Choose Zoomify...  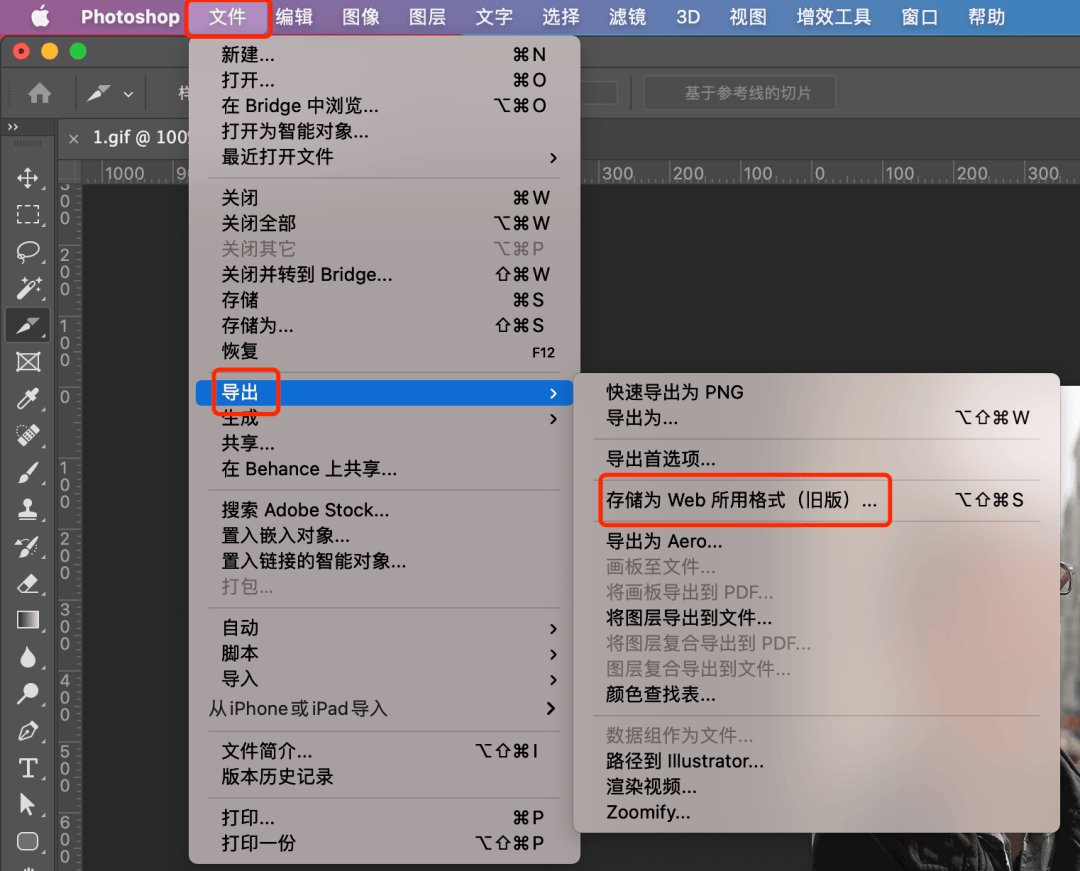click(x=816, y=812)
